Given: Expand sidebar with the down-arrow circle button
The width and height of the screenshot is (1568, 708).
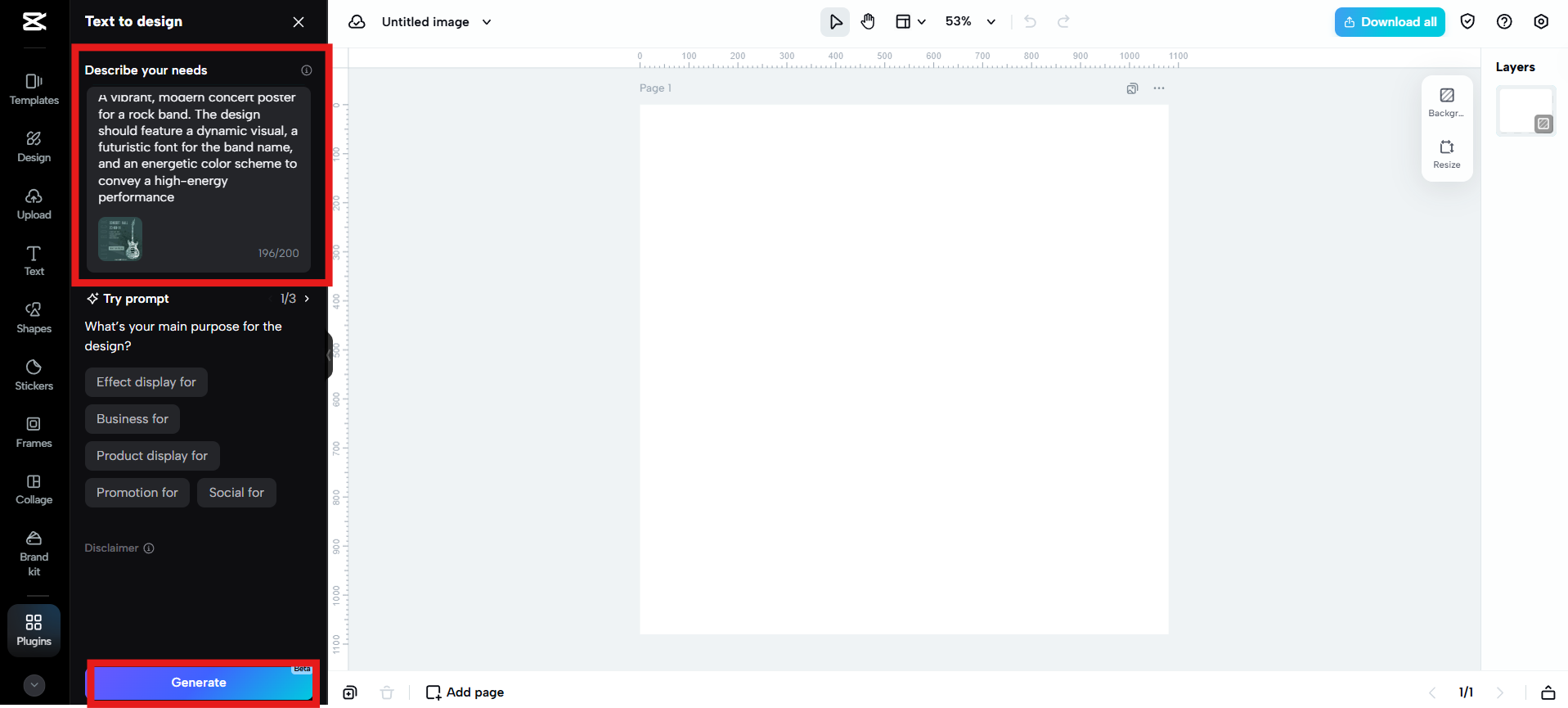Looking at the screenshot, I should click(x=34, y=685).
